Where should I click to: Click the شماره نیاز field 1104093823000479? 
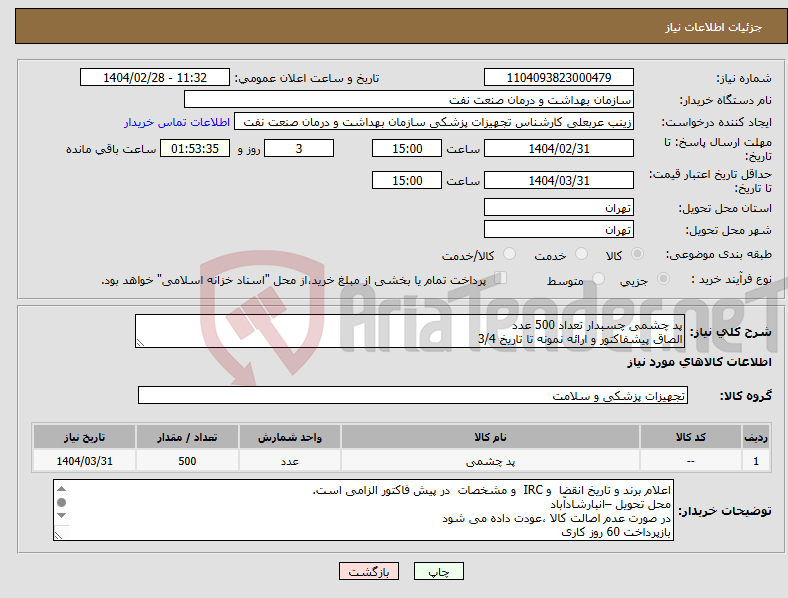558,77
